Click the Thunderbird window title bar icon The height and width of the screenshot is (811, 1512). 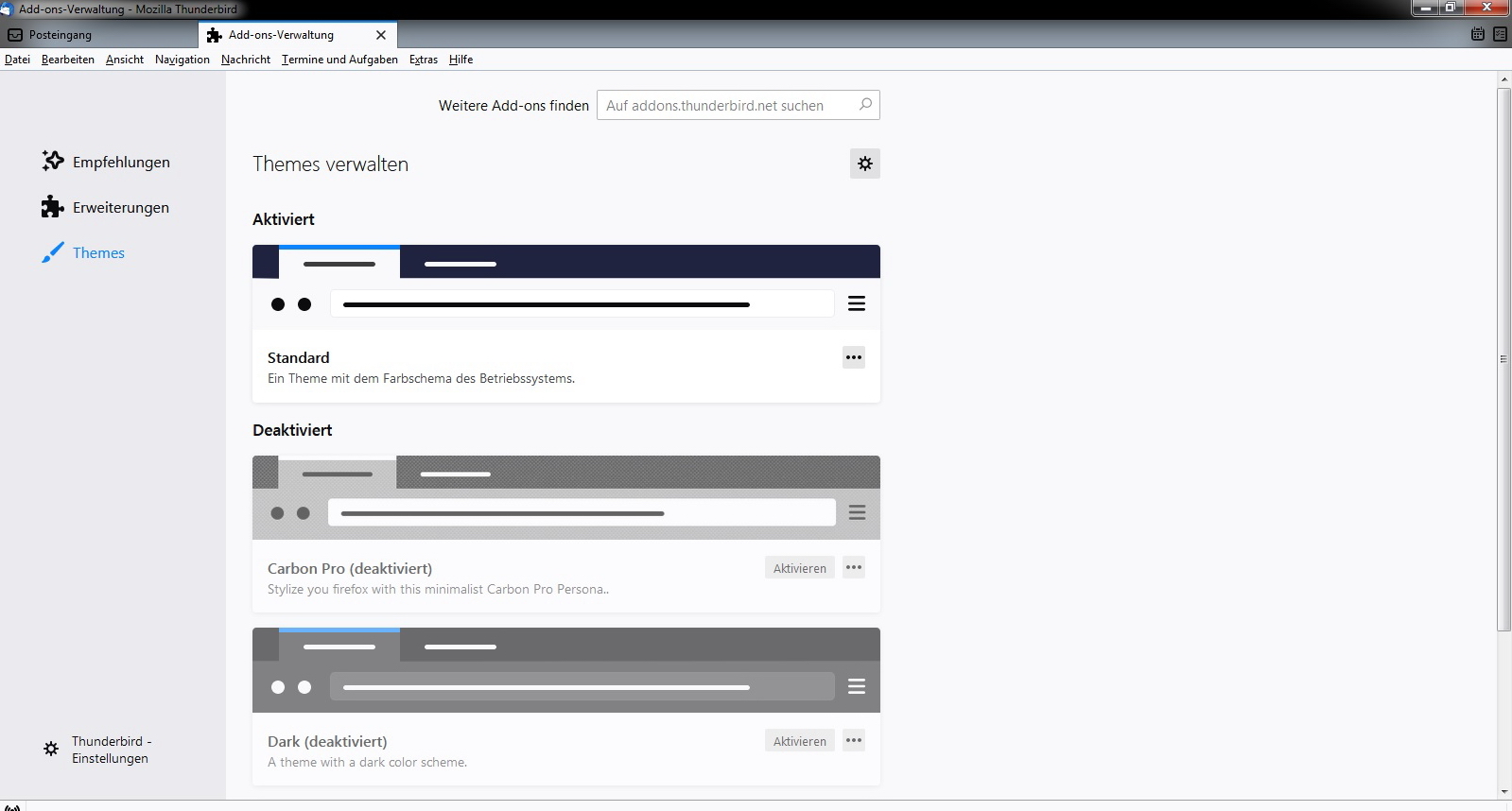(7, 9)
